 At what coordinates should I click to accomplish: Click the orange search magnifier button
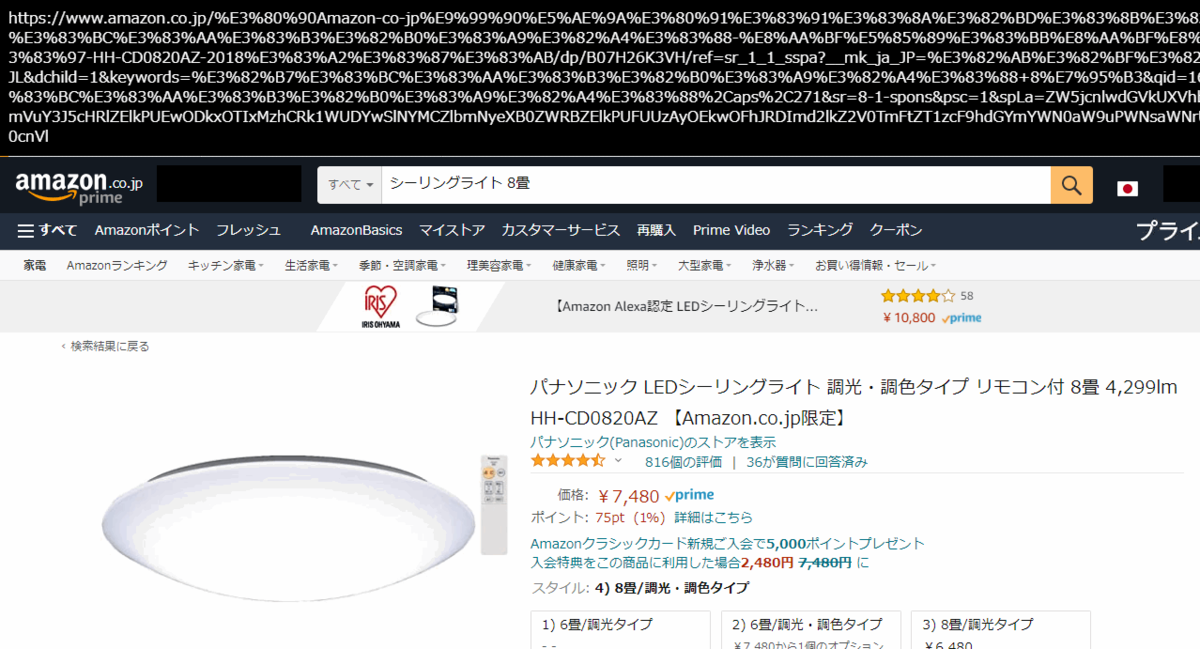[x=1071, y=185]
